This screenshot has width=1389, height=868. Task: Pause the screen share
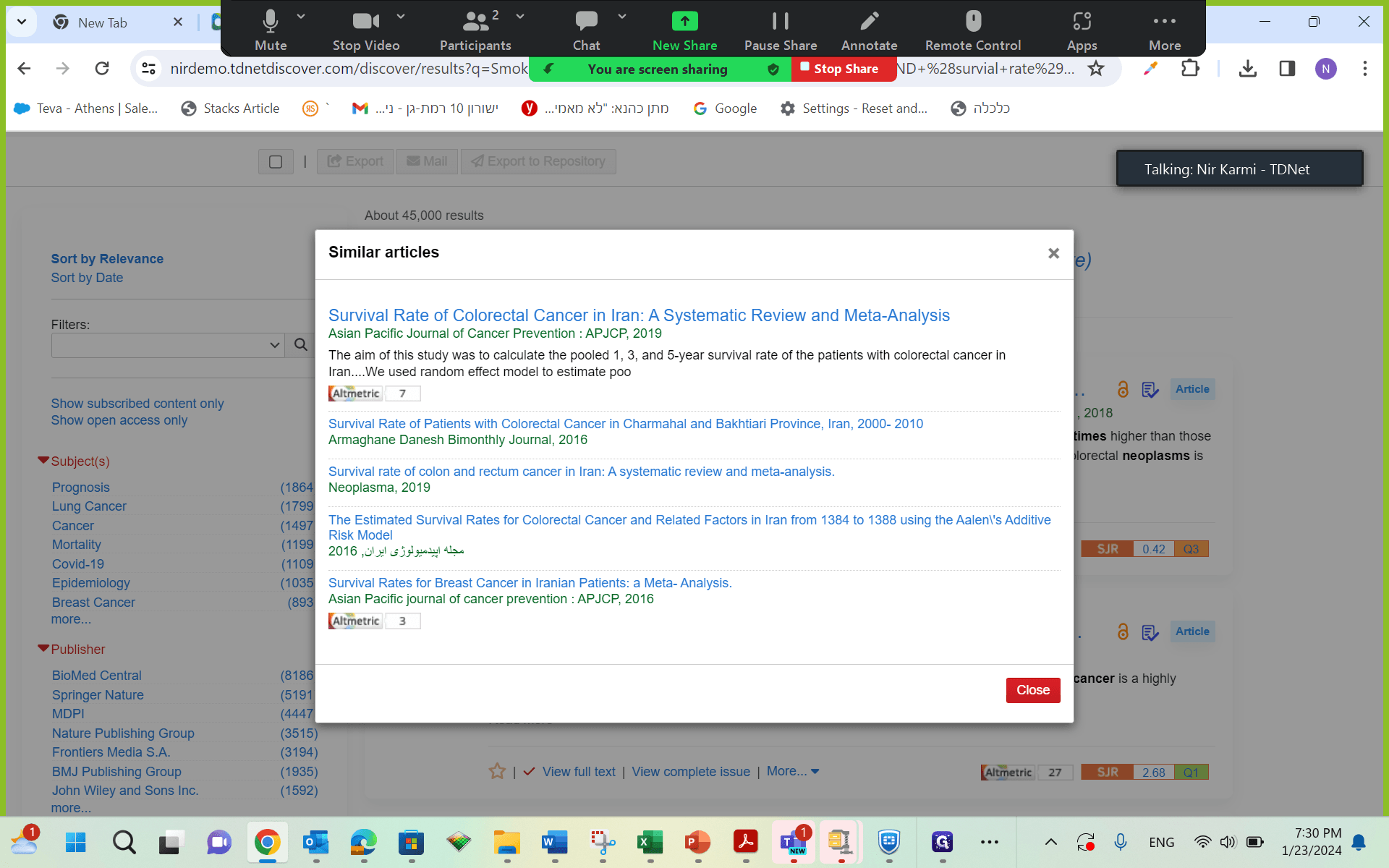pyautogui.click(x=781, y=30)
